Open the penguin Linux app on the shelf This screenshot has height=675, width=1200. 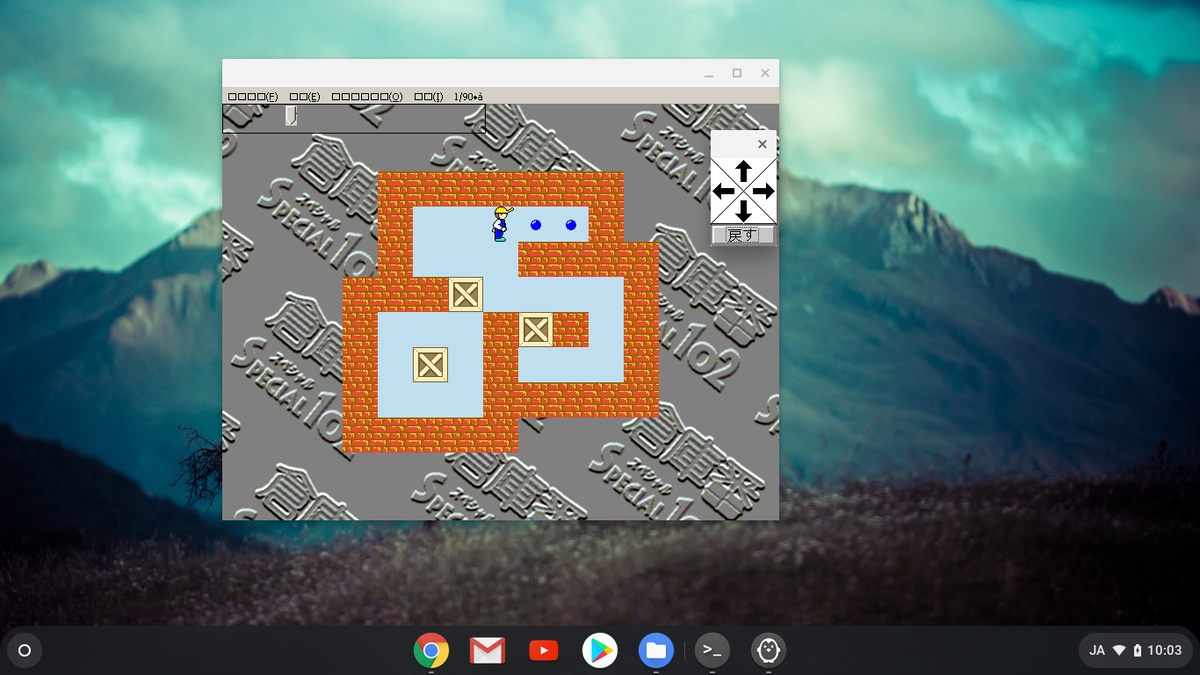pos(768,651)
